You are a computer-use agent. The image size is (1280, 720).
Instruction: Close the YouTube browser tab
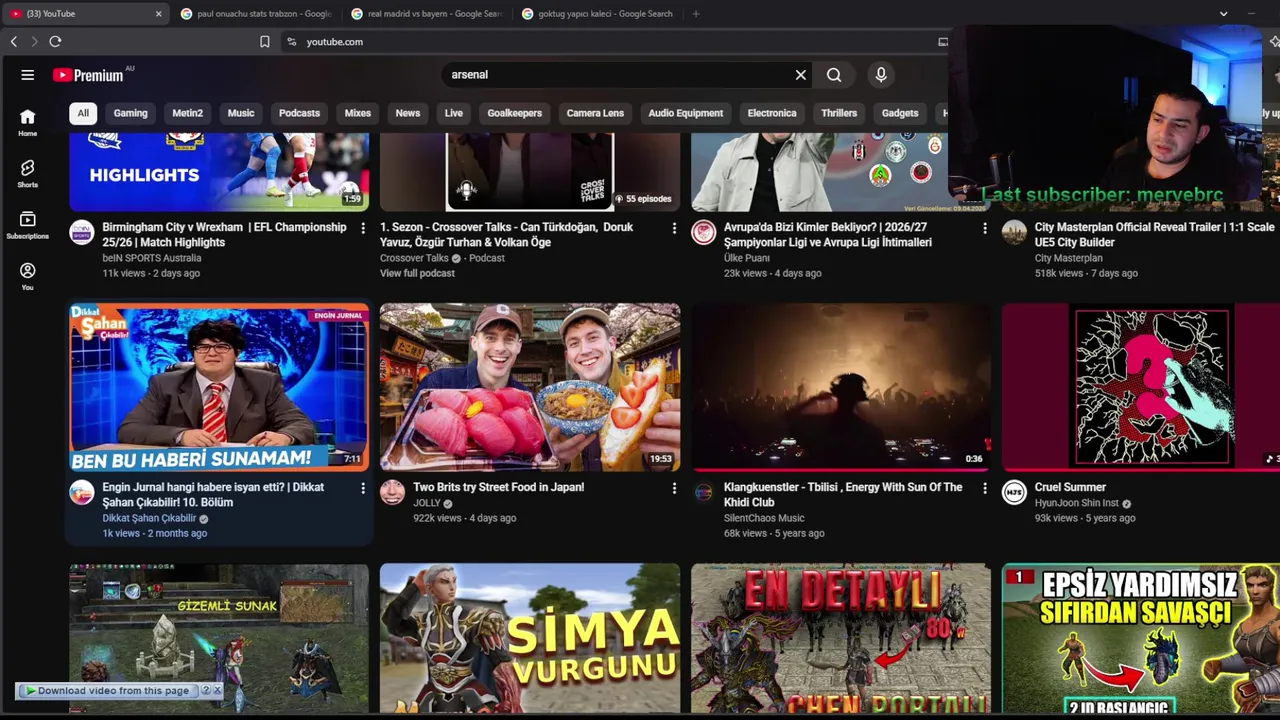[158, 14]
